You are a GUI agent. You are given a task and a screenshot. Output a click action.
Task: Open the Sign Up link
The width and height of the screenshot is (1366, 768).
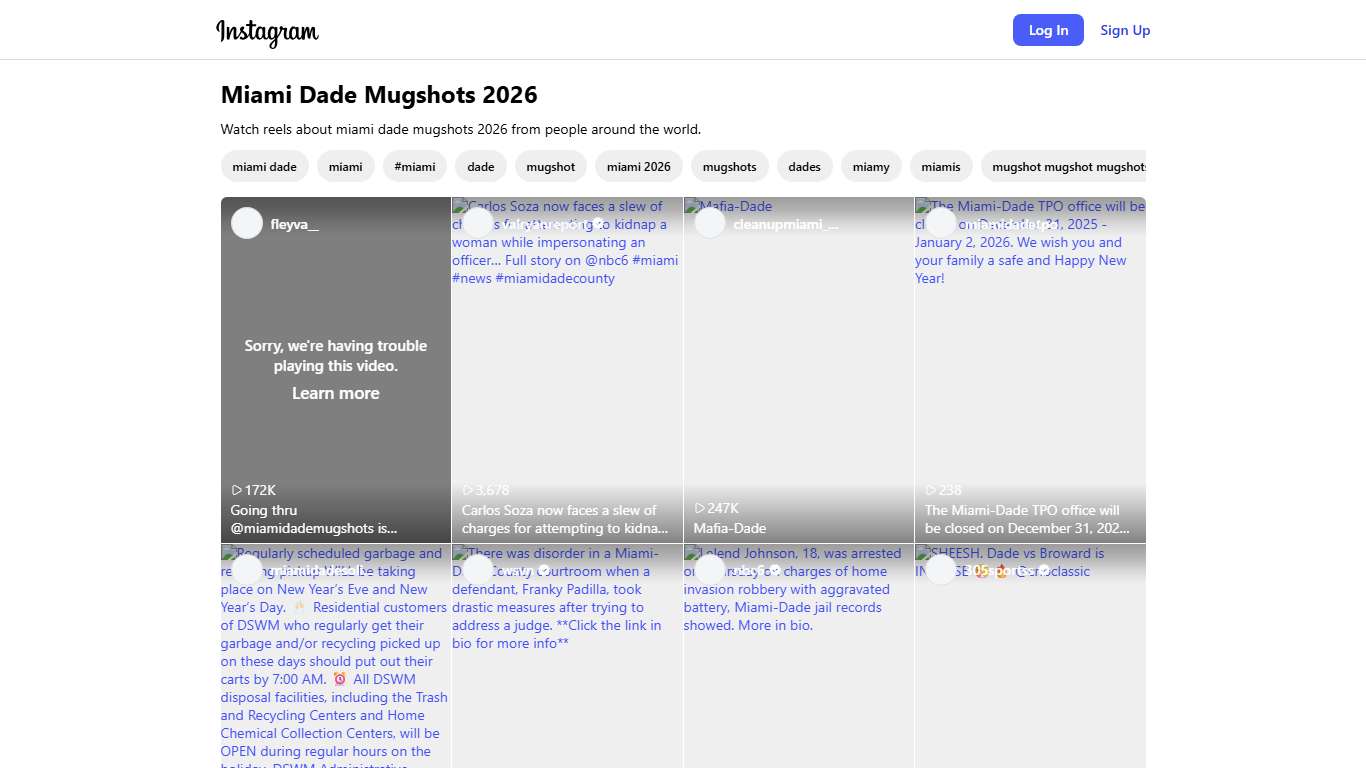pos(1125,30)
